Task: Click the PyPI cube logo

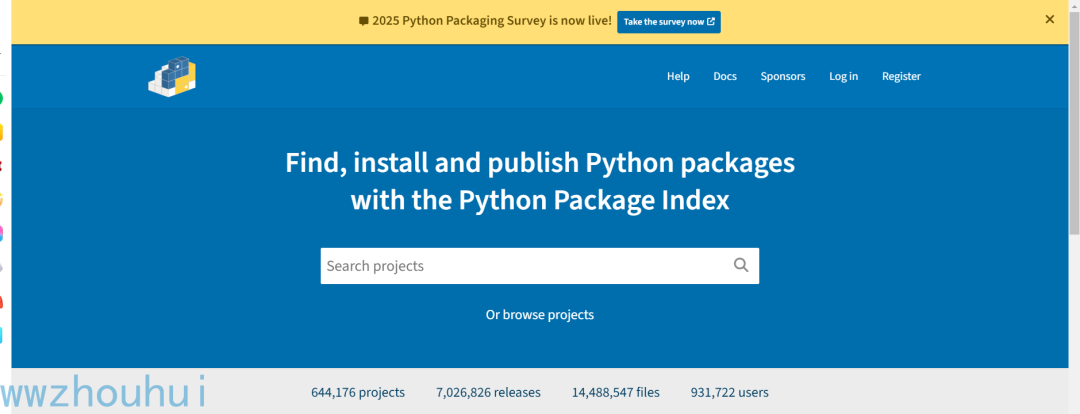Action: pyautogui.click(x=172, y=76)
